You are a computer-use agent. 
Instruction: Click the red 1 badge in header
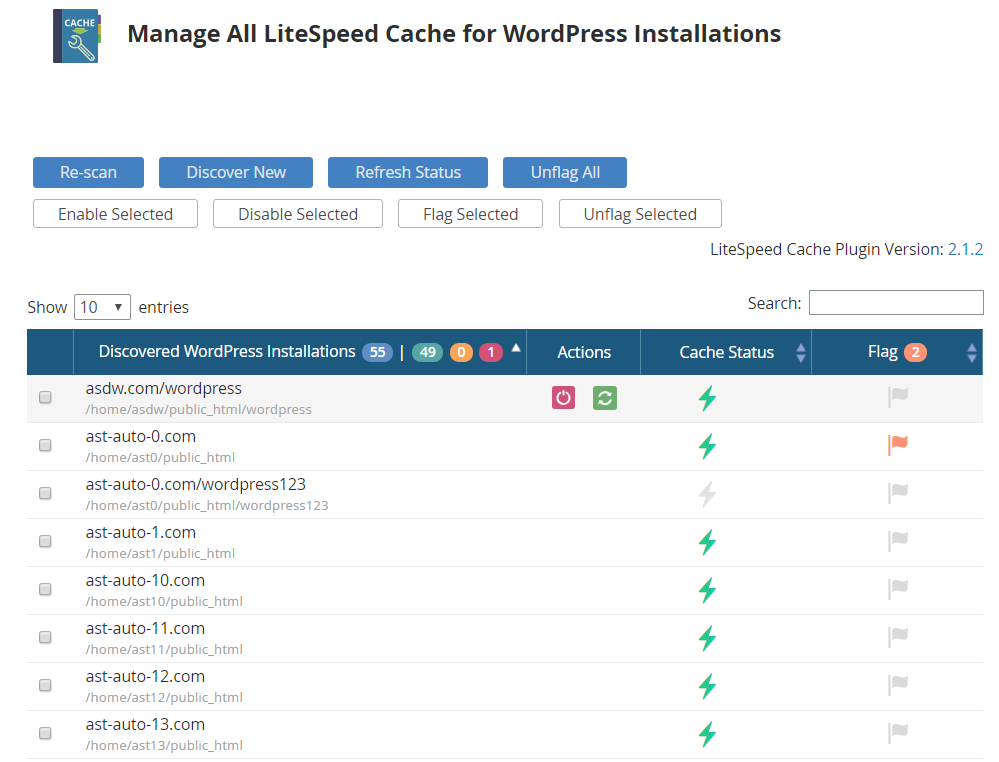[x=491, y=352]
